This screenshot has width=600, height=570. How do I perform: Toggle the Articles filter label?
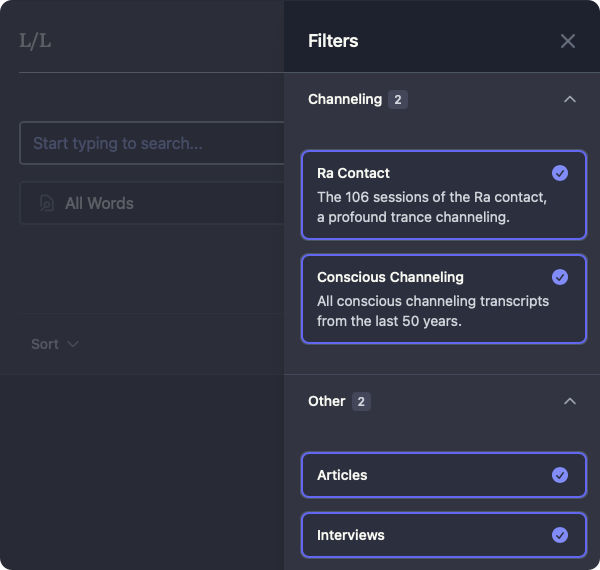tap(342, 475)
